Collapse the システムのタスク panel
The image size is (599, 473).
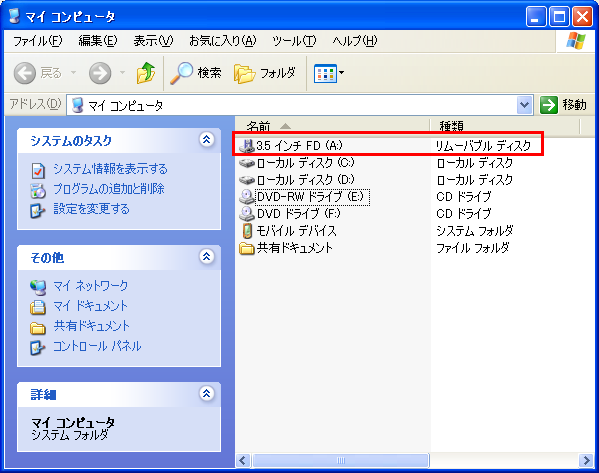(x=206, y=140)
